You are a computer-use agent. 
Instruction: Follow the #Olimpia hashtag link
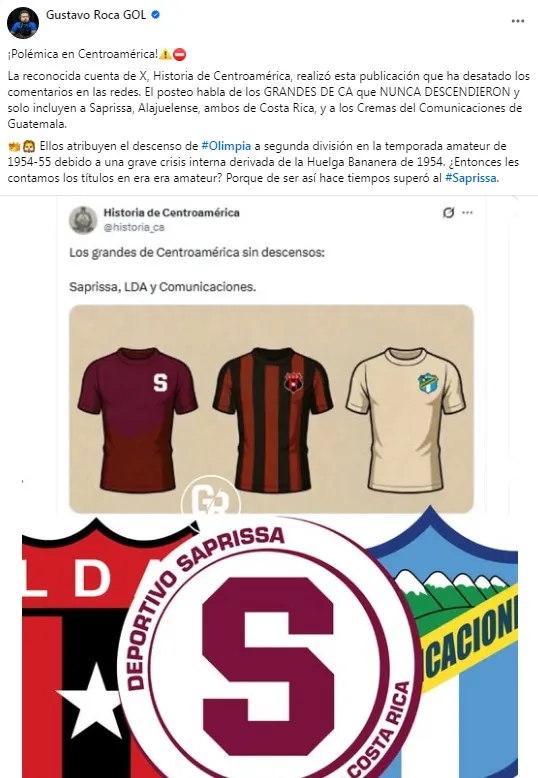click(226, 146)
